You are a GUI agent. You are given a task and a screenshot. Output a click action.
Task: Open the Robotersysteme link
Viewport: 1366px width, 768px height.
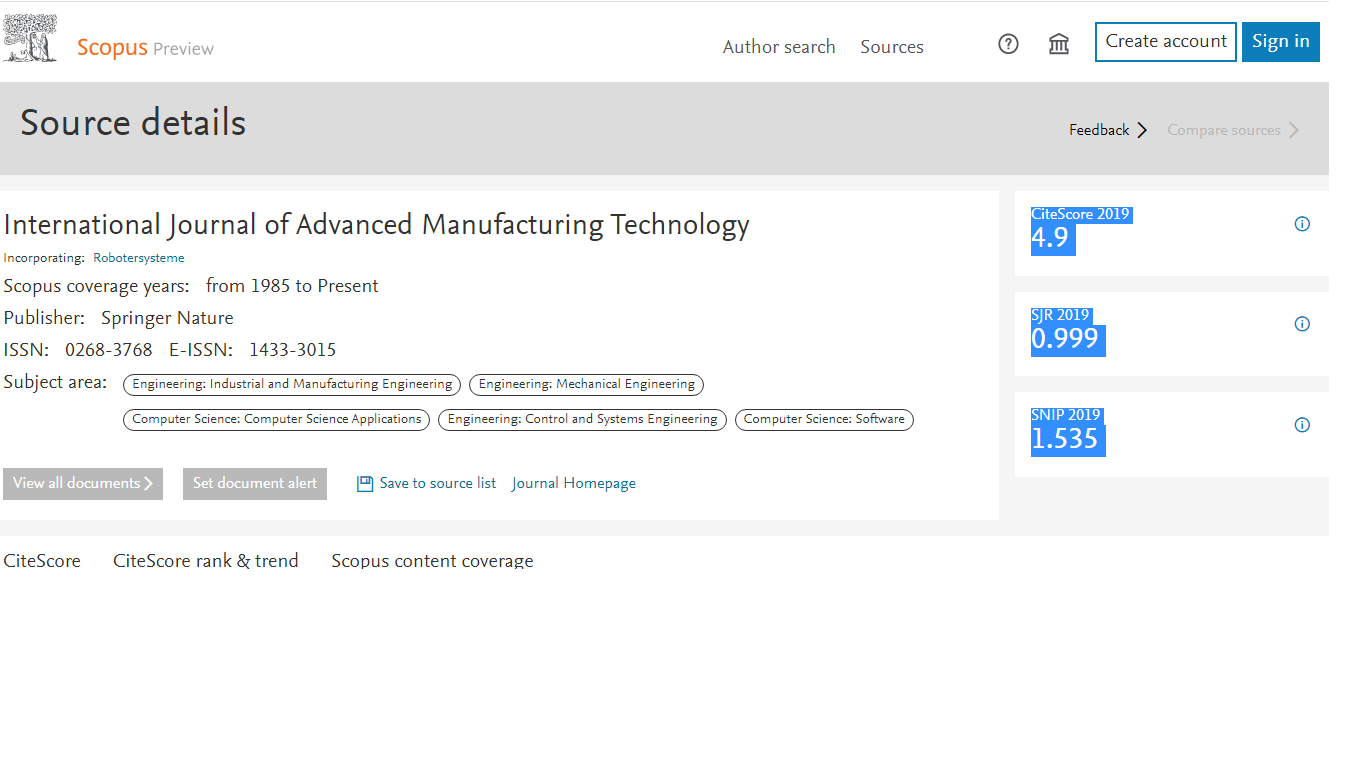[139, 258]
